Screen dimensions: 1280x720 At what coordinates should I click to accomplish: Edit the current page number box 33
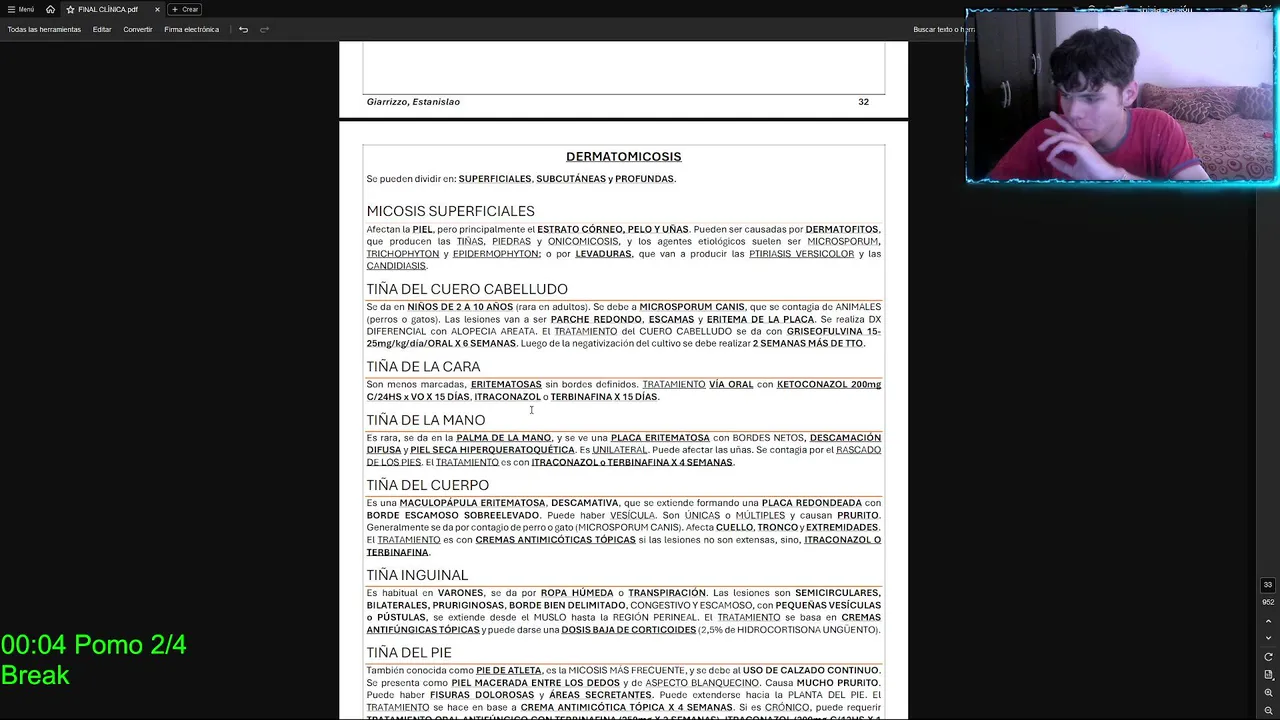pos(1268,585)
